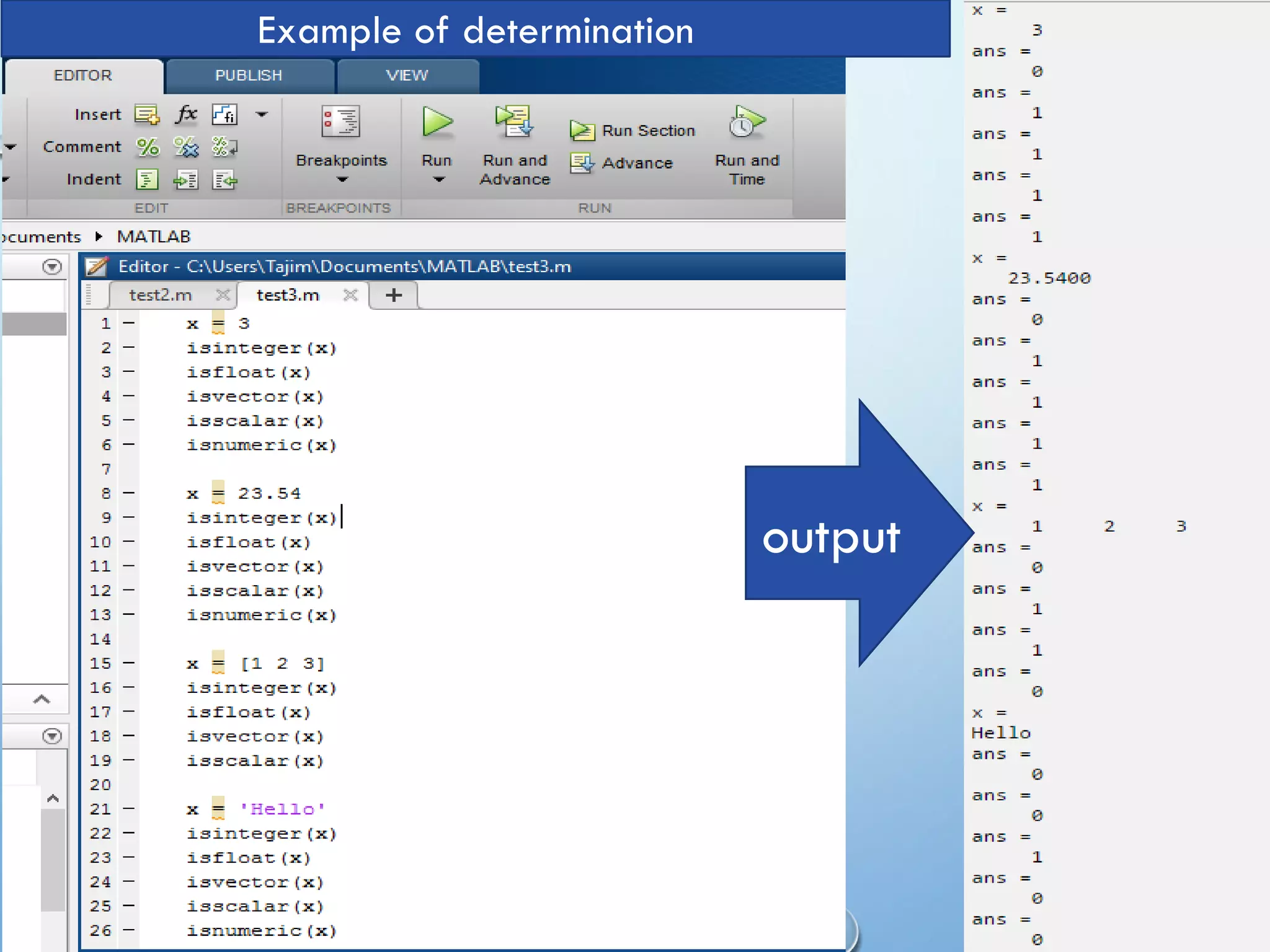Click '23.5400' in the output
The width and height of the screenshot is (1270, 952).
(x=1049, y=278)
